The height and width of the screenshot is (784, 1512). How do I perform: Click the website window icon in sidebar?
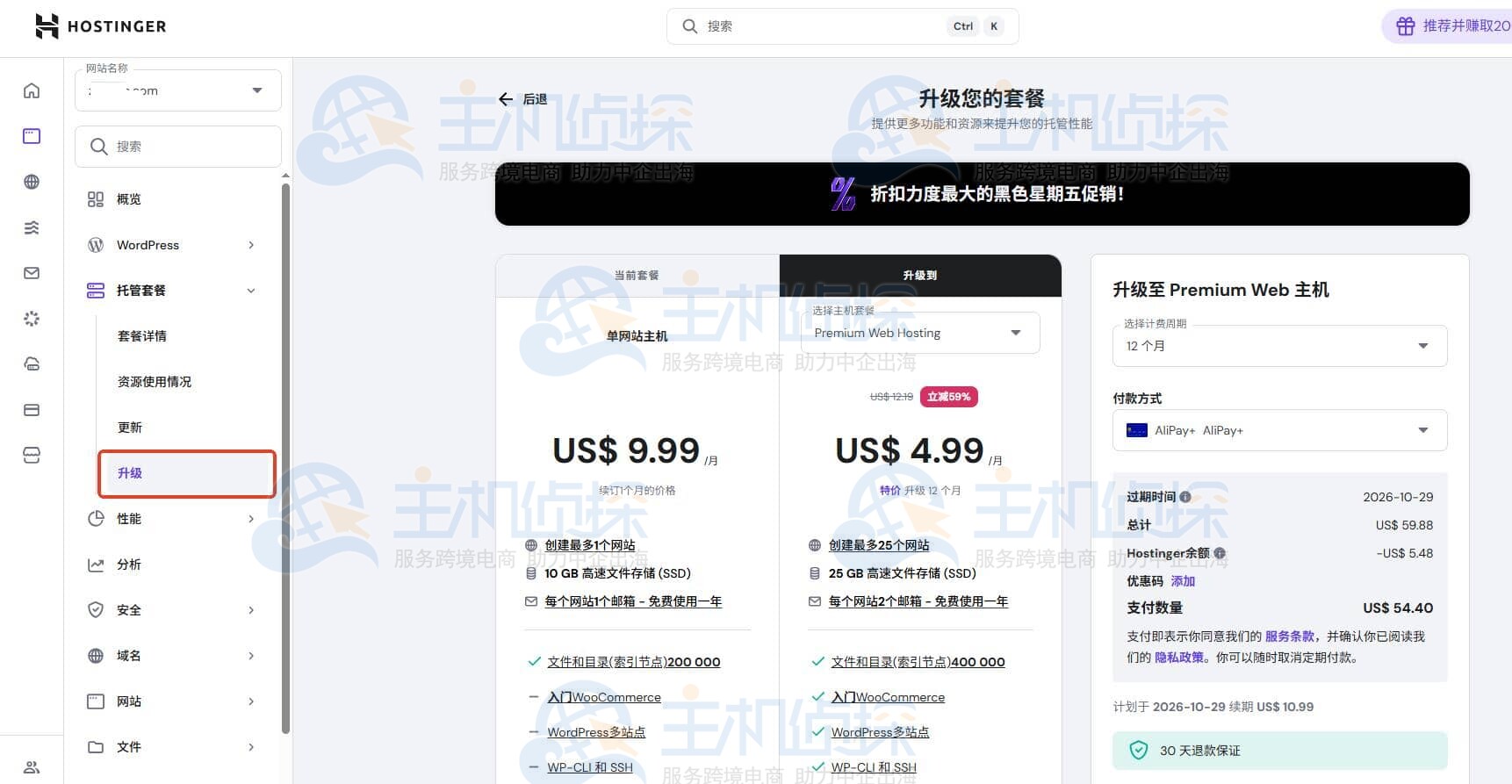(x=96, y=701)
